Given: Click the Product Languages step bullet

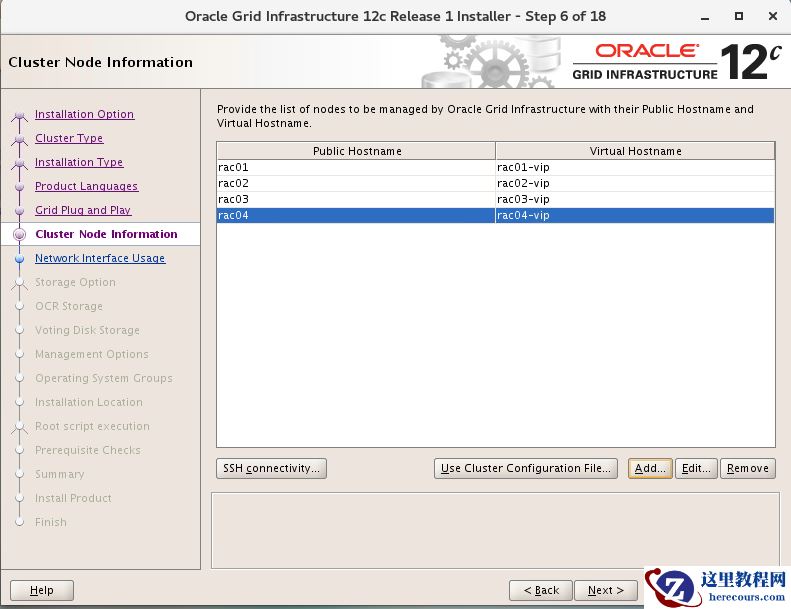Looking at the screenshot, I should 20,187.
